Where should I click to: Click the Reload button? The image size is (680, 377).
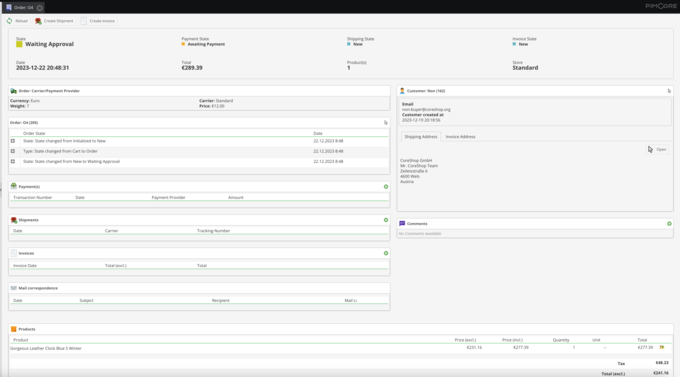(17, 21)
